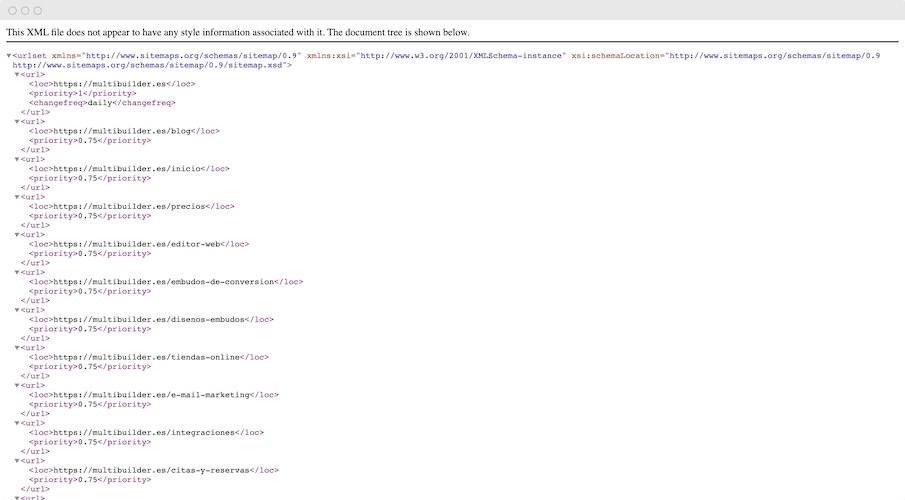Collapse the url entry for e-mail-marketing
The image size is (905, 500).
17,385
